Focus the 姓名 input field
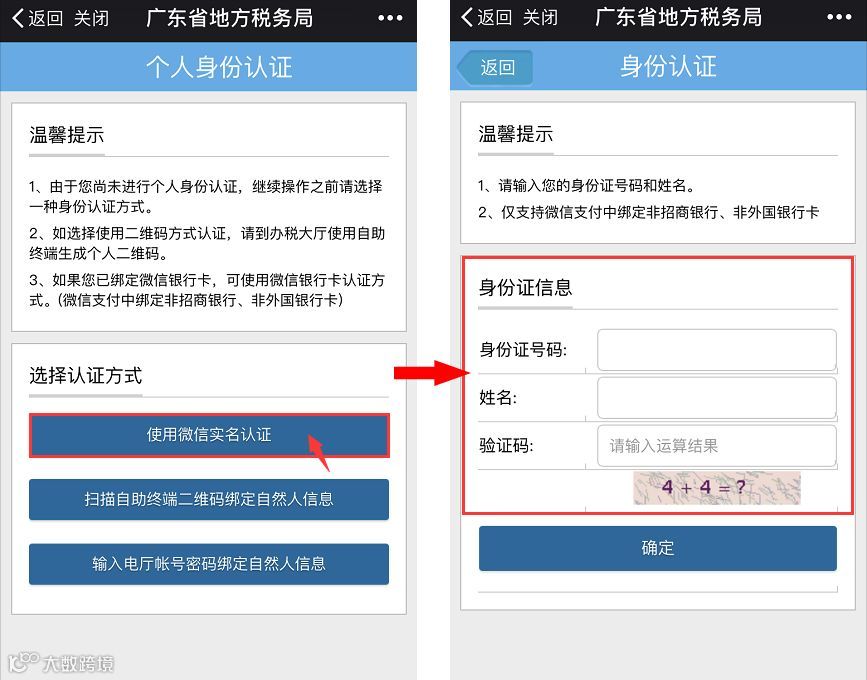The image size is (867, 680). [717, 398]
